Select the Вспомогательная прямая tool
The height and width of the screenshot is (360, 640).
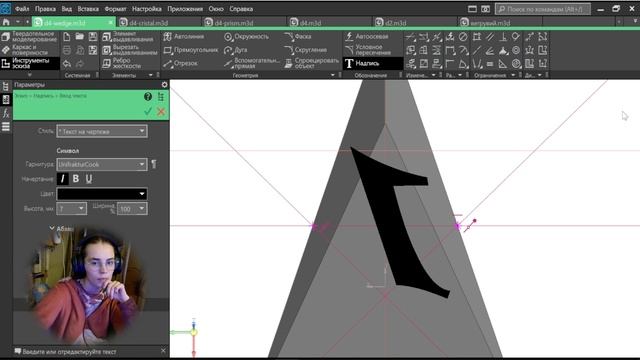[251, 63]
